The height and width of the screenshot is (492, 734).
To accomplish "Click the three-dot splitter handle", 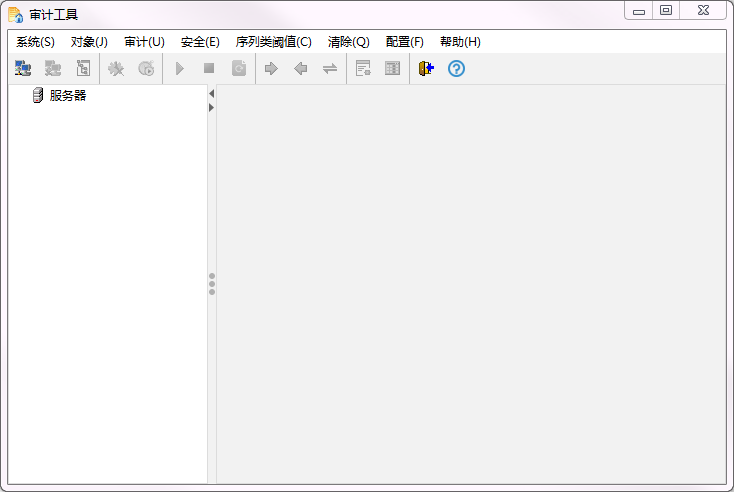I will coord(212,284).
